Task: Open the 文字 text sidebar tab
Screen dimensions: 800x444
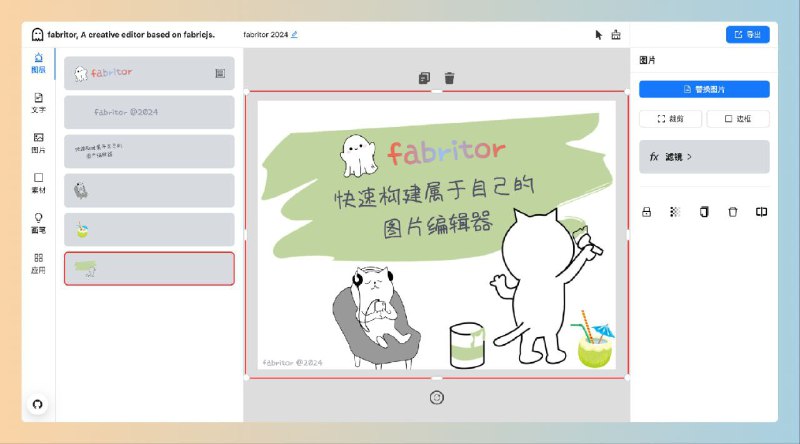Action: click(38, 103)
